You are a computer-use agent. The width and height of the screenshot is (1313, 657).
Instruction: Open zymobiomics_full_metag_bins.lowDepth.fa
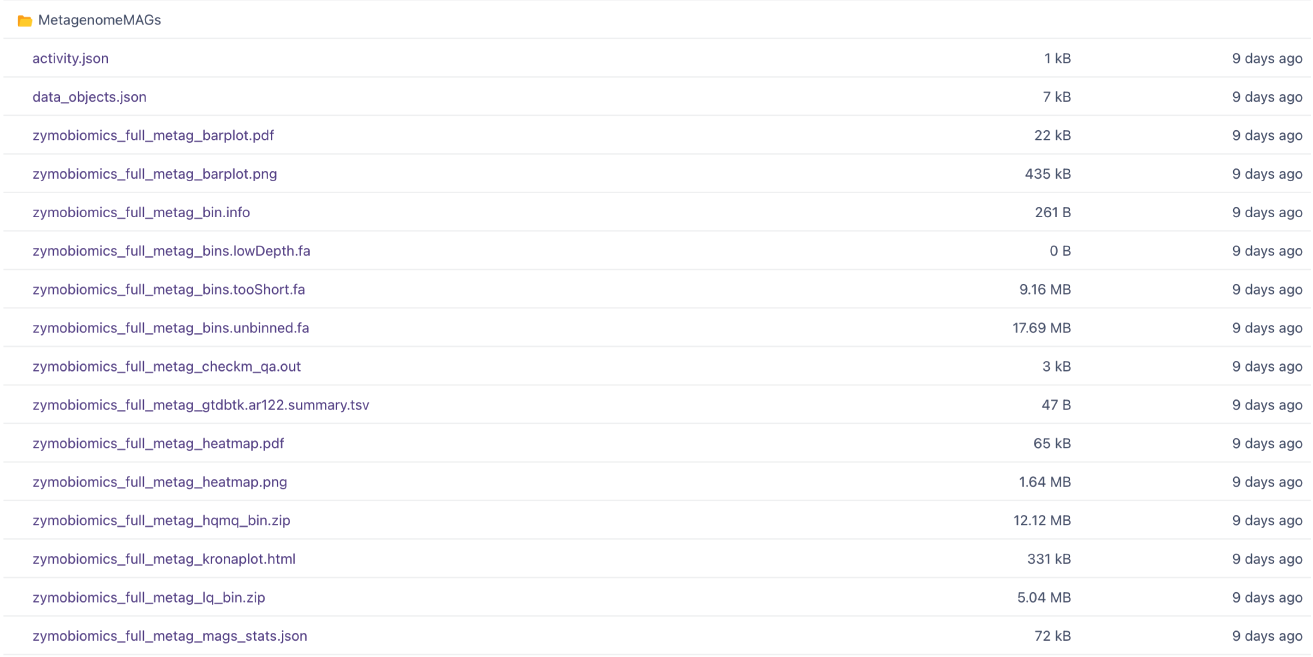tap(171, 251)
